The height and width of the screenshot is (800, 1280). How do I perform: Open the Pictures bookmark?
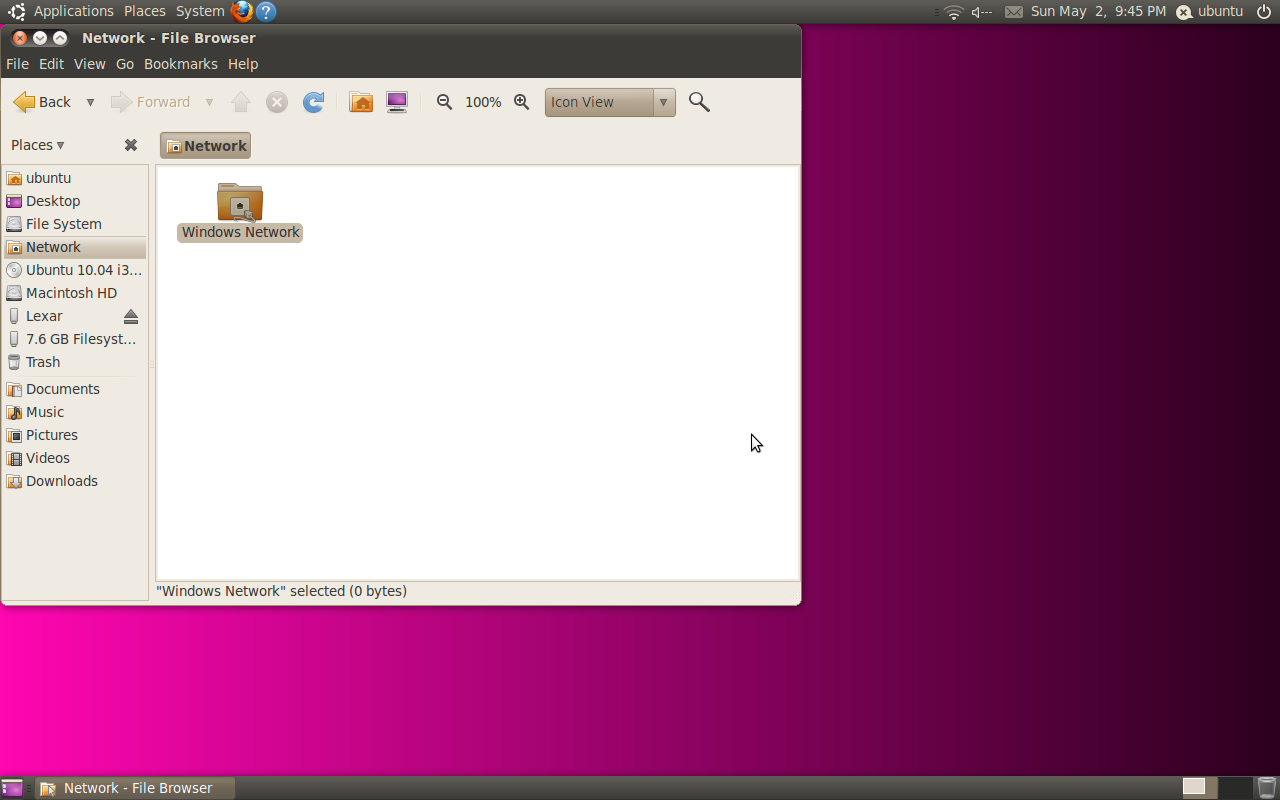tap(75, 435)
